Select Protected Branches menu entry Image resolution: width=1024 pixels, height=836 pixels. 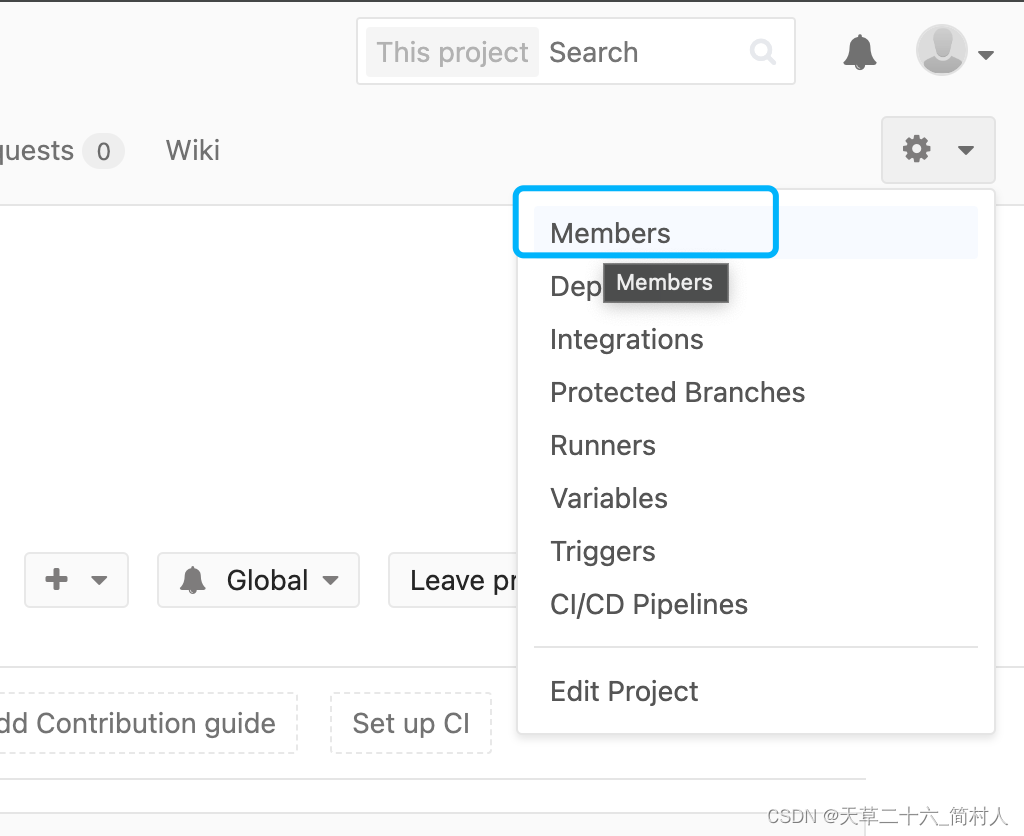click(x=677, y=392)
